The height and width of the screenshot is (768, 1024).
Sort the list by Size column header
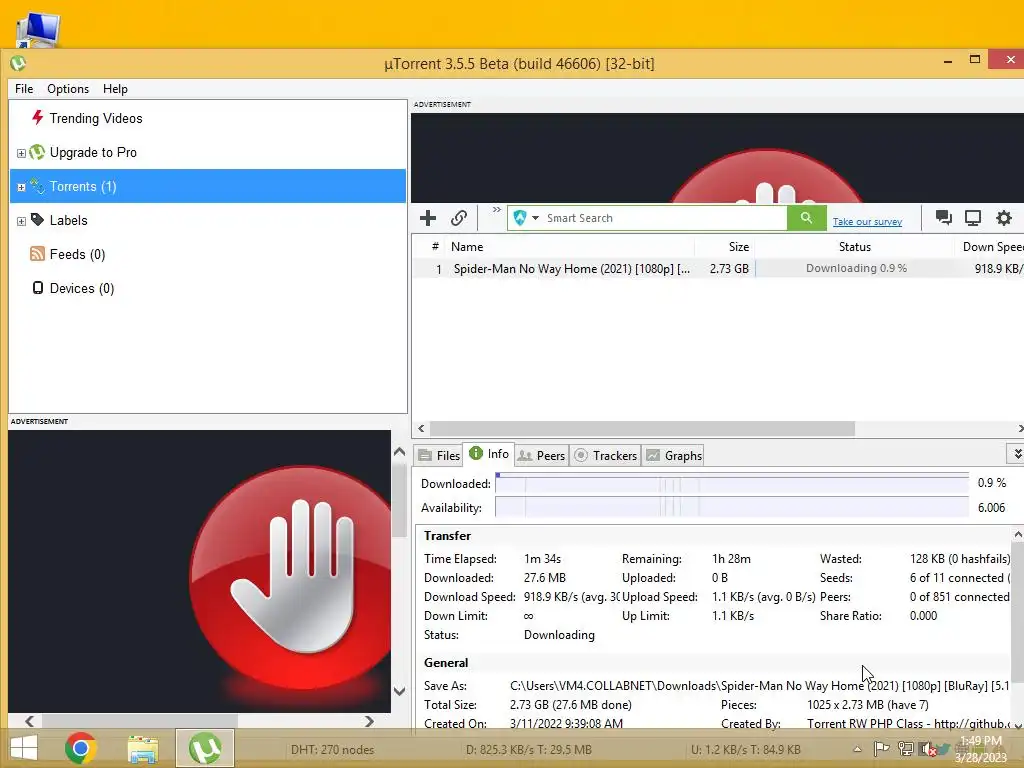click(725, 247)
